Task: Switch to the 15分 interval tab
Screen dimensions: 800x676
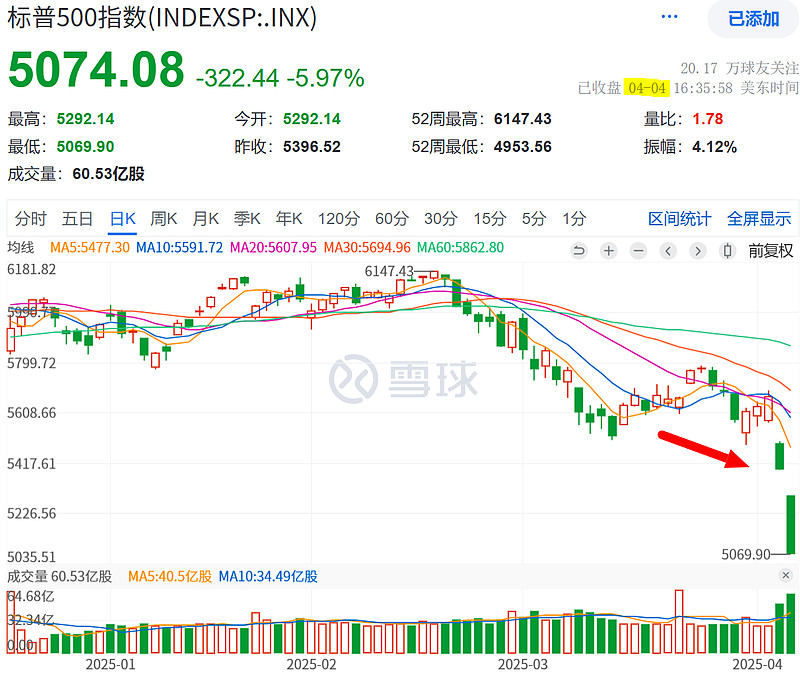Action: pyautogui.click(x=490, y=219)
